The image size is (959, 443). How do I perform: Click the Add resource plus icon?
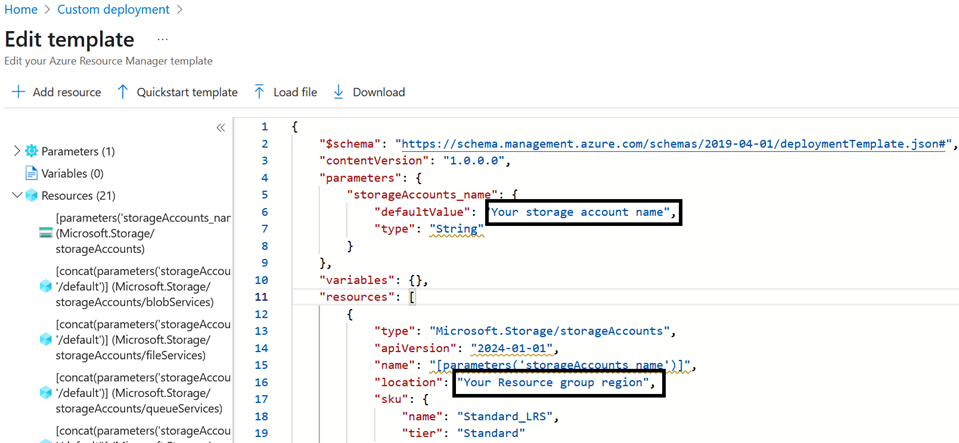pyautogui.click(x=18, y=92)
